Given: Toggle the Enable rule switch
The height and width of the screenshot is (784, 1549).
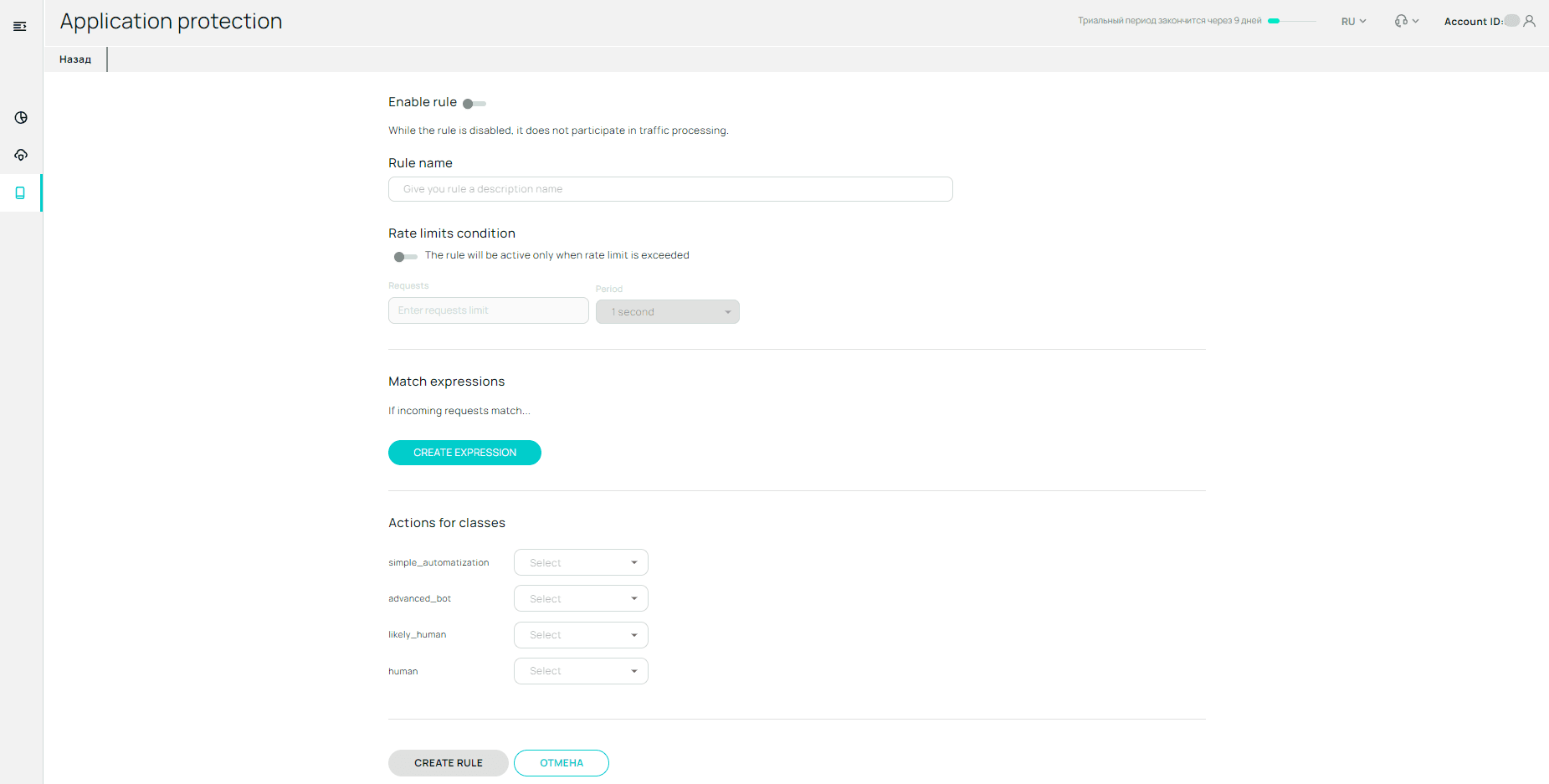Looking at the screenshot, I should 474,104.
